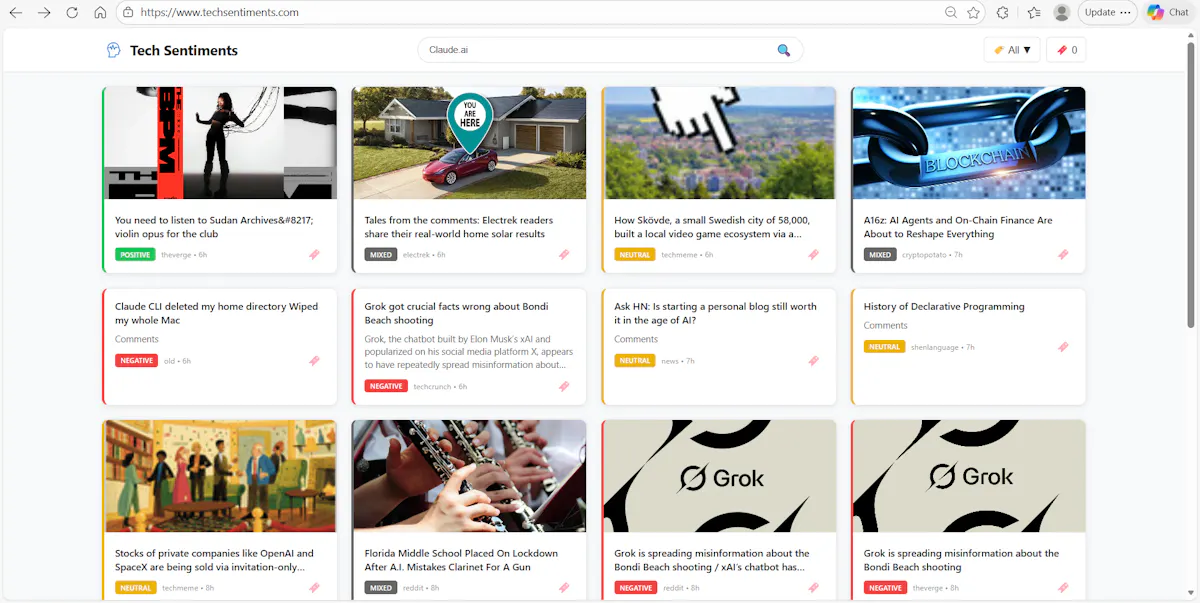Open the You Are Here house thumbnail
The width and height of the screenshot is (1200, 603).
469,143
